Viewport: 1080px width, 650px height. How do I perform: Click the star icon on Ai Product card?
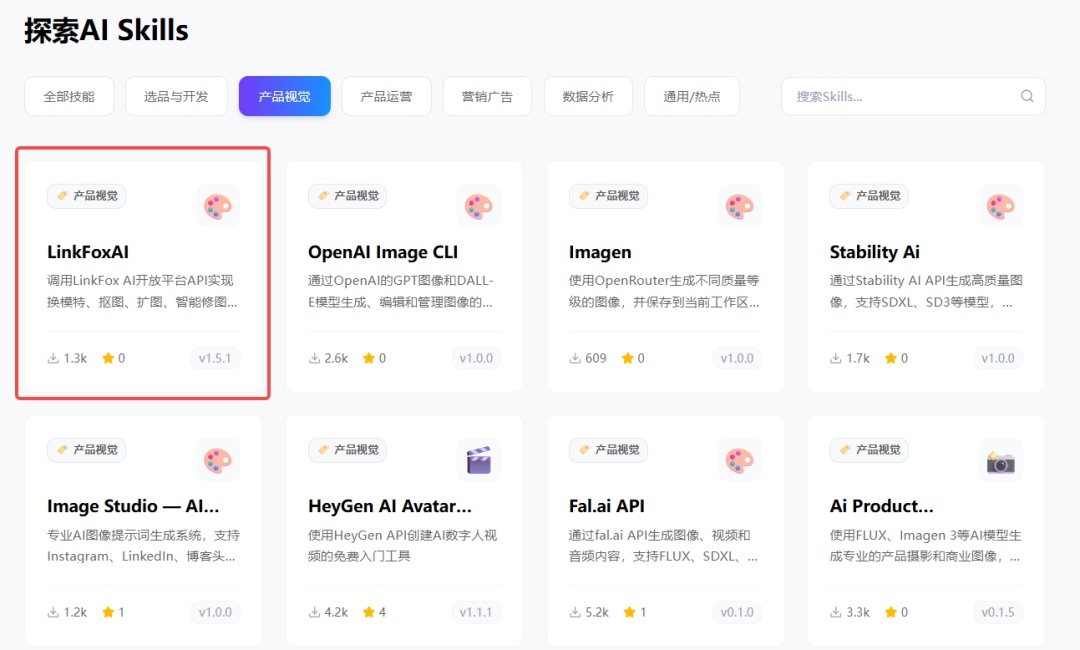891,612
